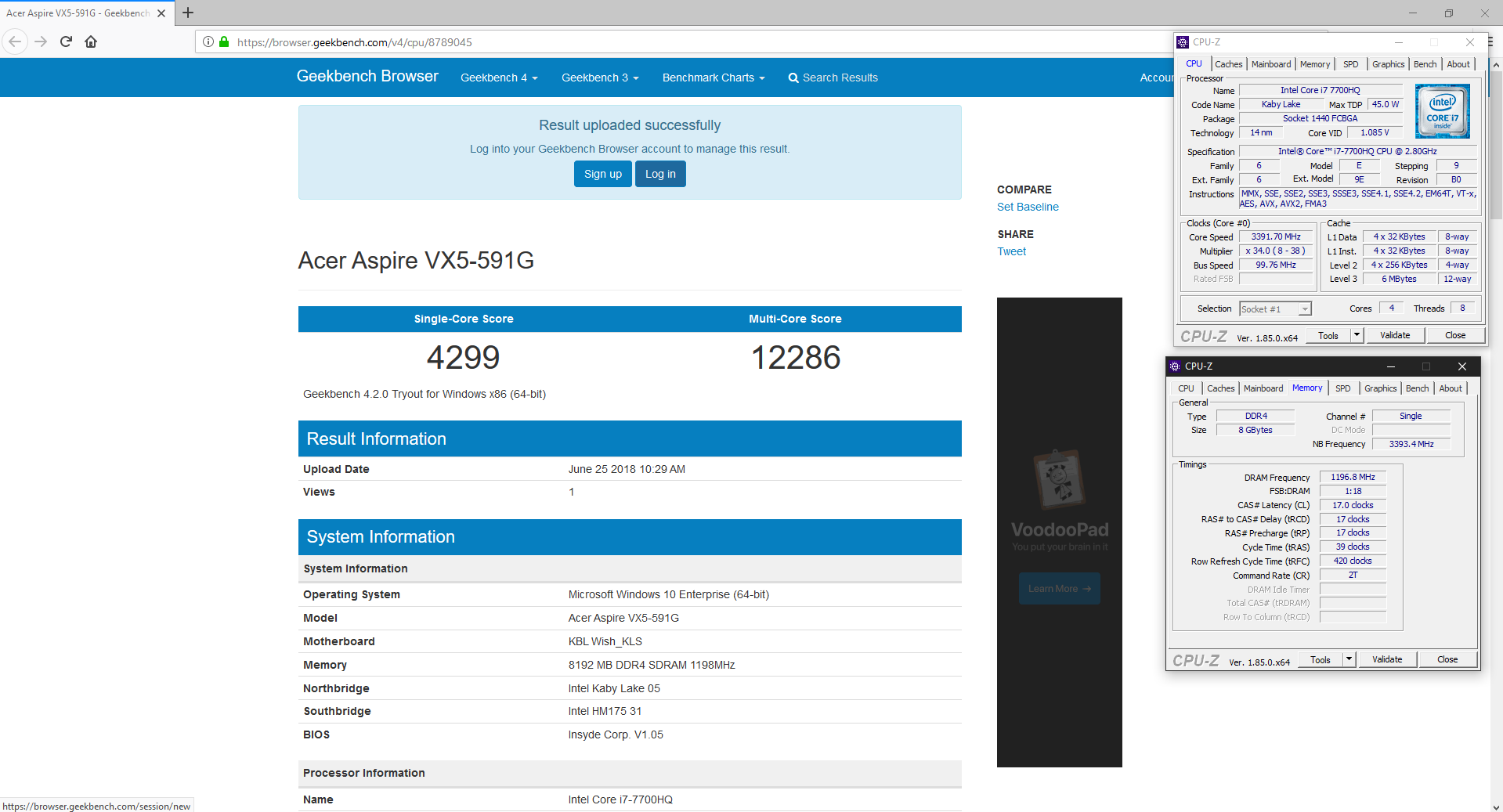Go back with the browser back arrow
This screenshot has height=812, width=1503.
[15, 42]
